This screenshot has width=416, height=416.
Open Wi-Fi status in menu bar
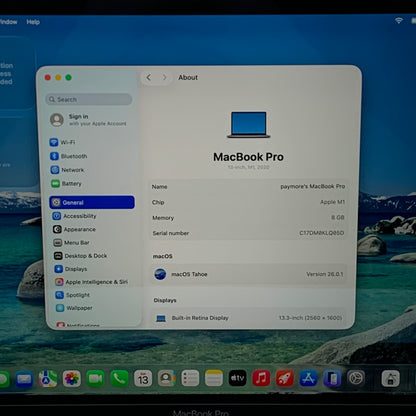[398, 21]
